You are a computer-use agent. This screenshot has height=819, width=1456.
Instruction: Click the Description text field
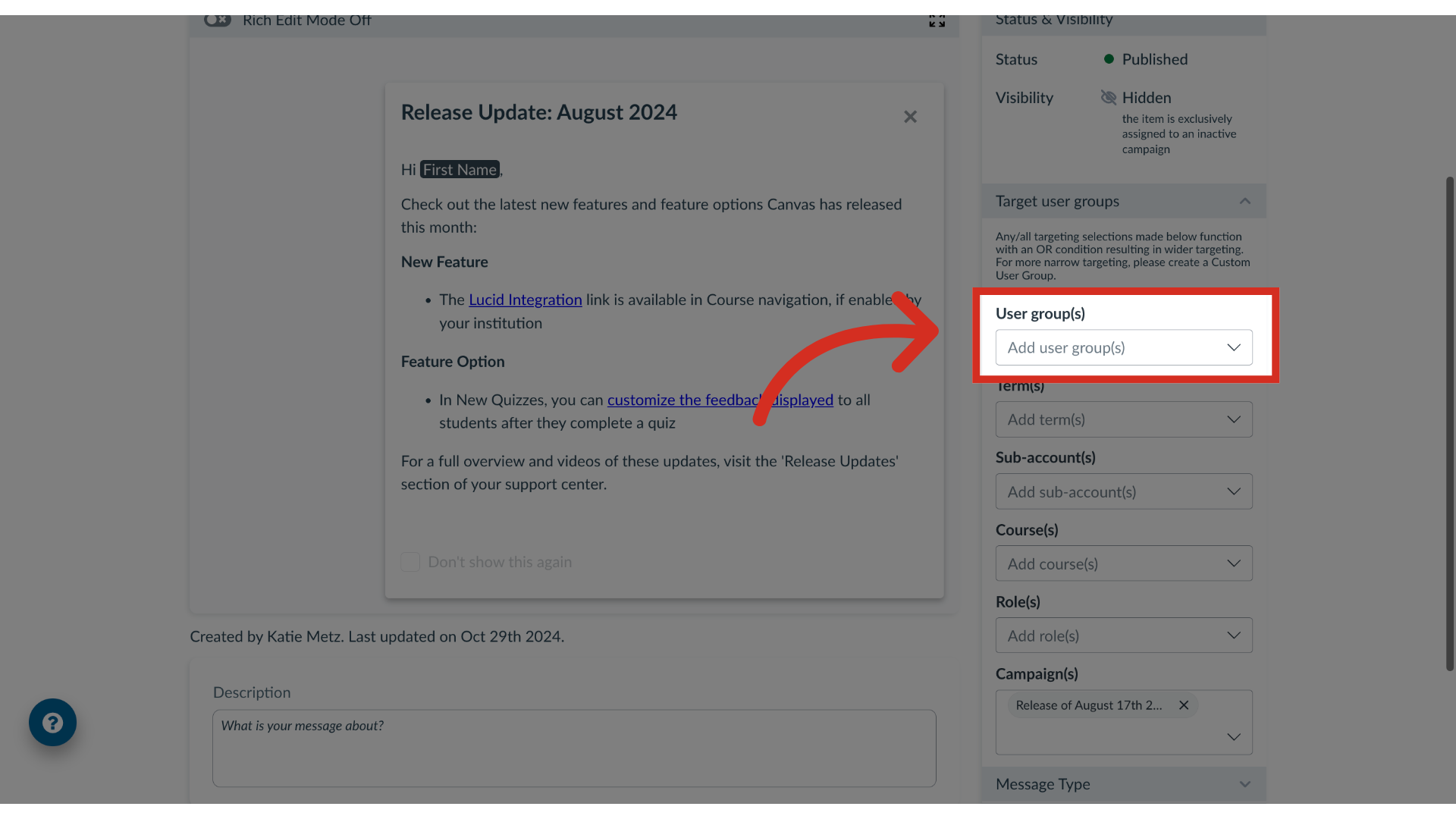(574, 748)
